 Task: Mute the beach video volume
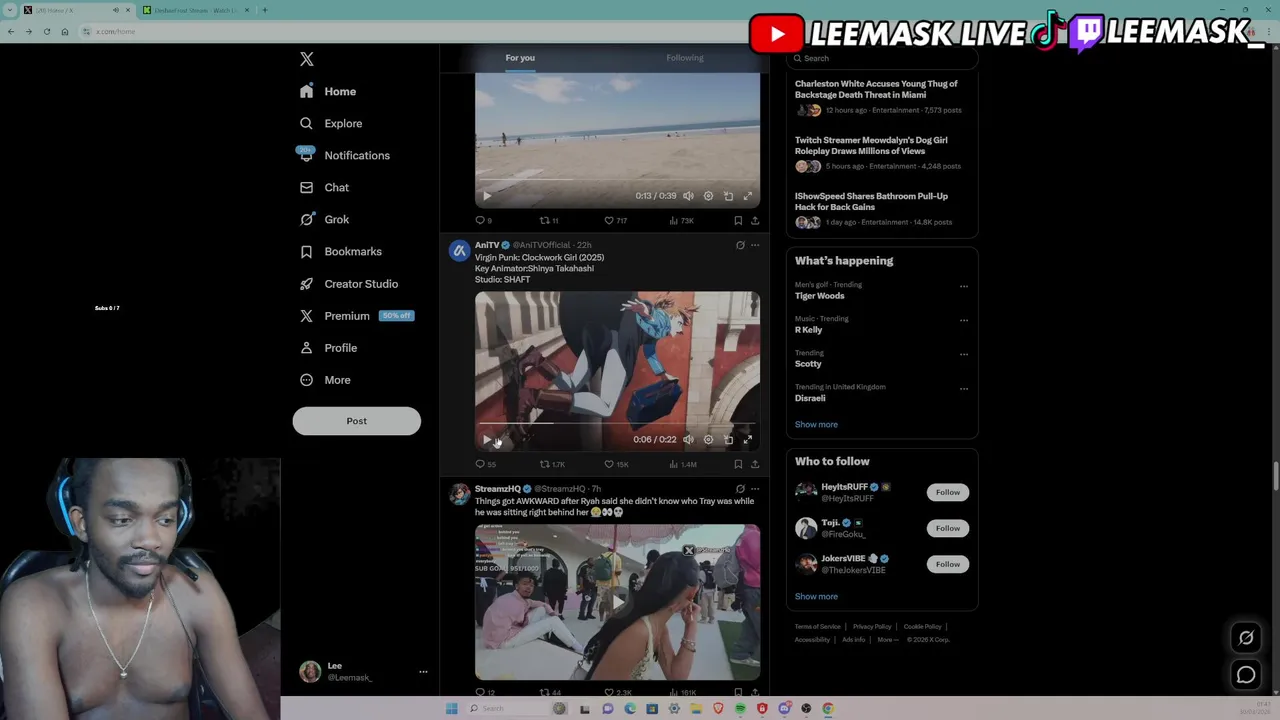tap(688, 196)
